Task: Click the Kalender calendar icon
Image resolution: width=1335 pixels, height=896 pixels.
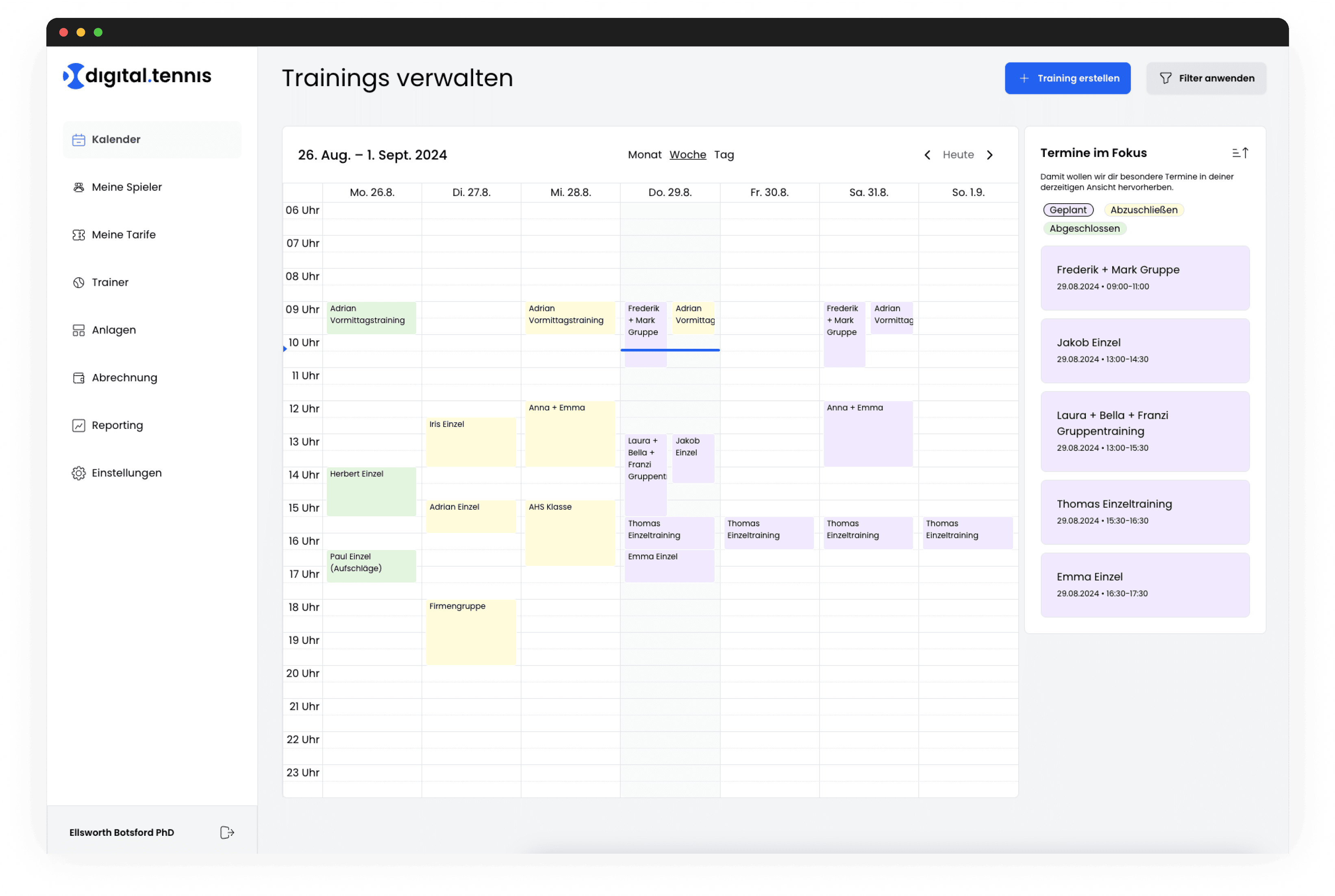Action: coord(79,139)
